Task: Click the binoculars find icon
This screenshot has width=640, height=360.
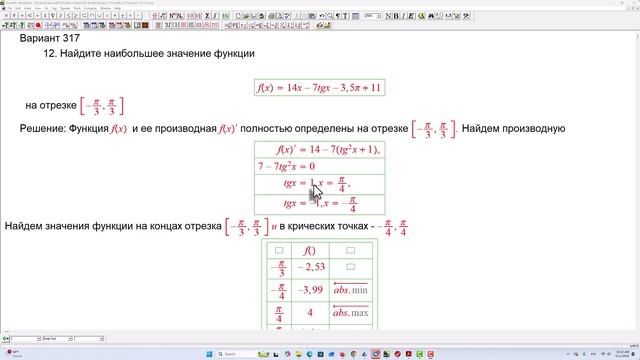Action: click(x=431, y=16)
